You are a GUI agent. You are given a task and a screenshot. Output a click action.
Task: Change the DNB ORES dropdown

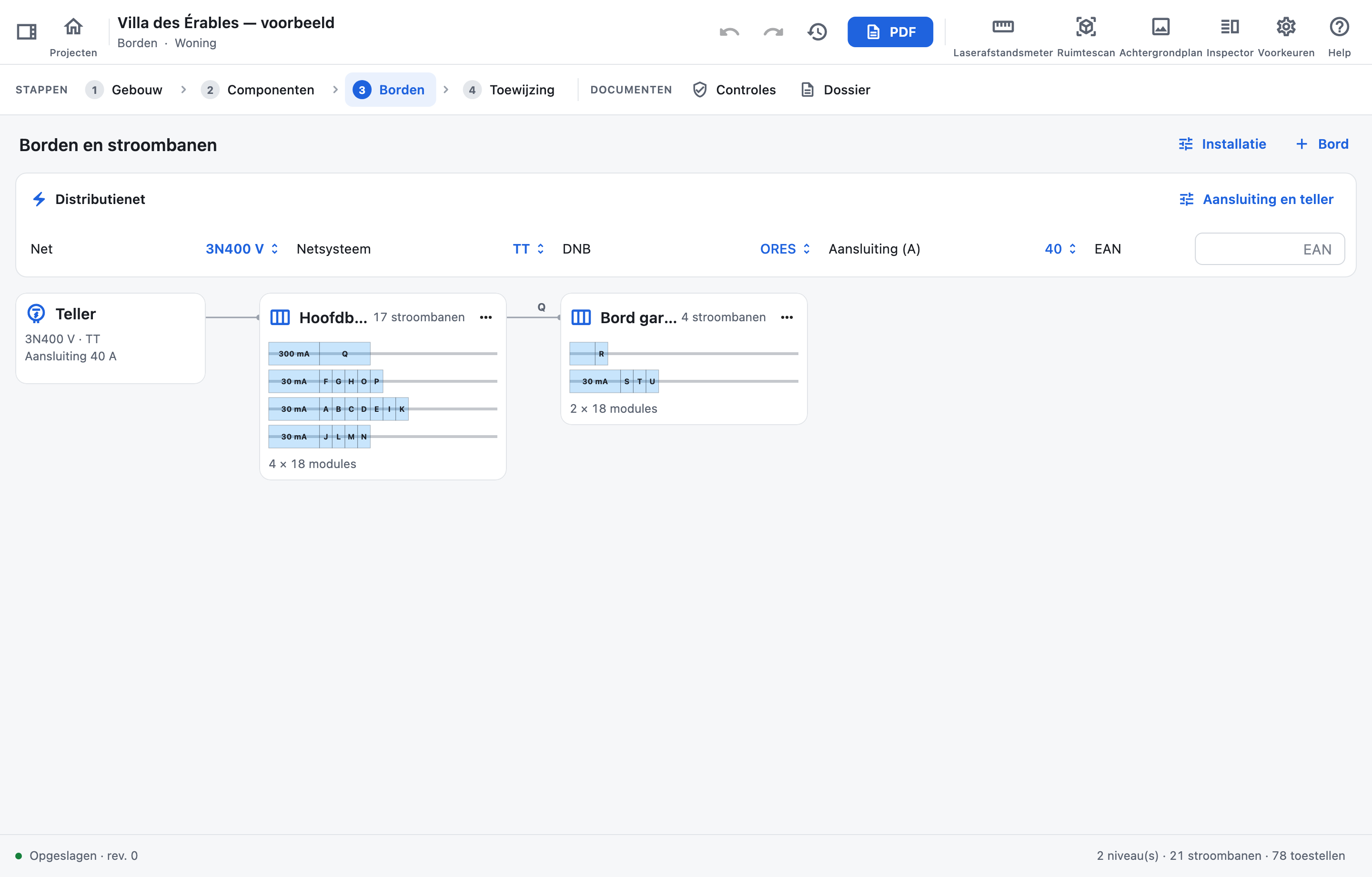click(x=785, y=249)
